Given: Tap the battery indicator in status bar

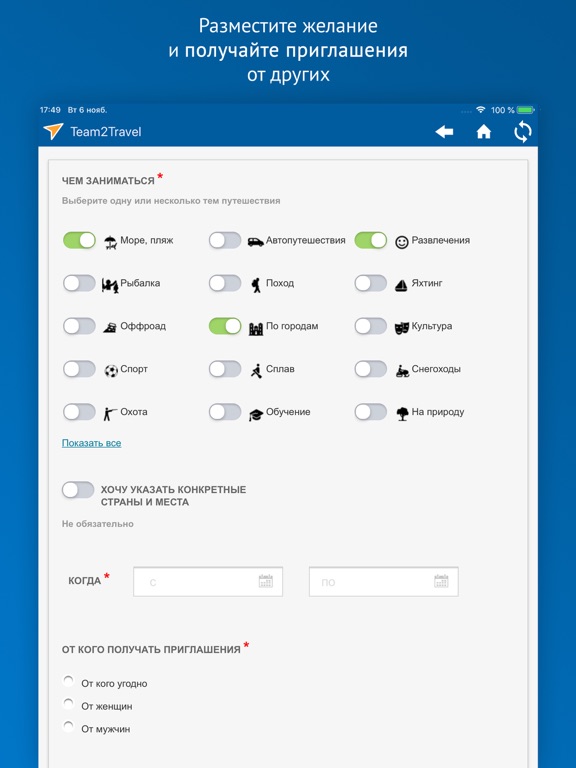Looking at the screenshot, I should coord(526,110).
